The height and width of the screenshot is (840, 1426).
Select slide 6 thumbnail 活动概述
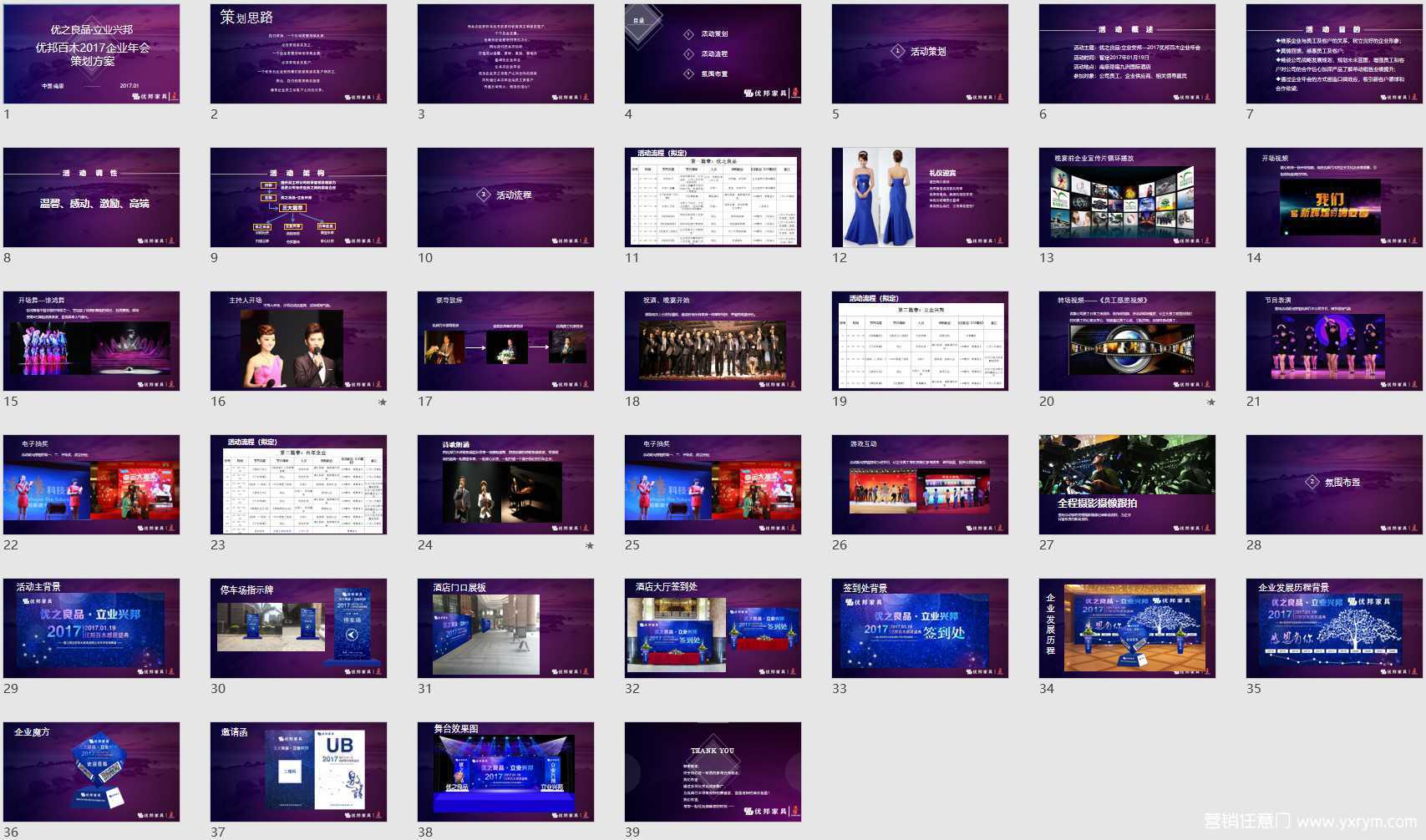tap(1128, 53)
